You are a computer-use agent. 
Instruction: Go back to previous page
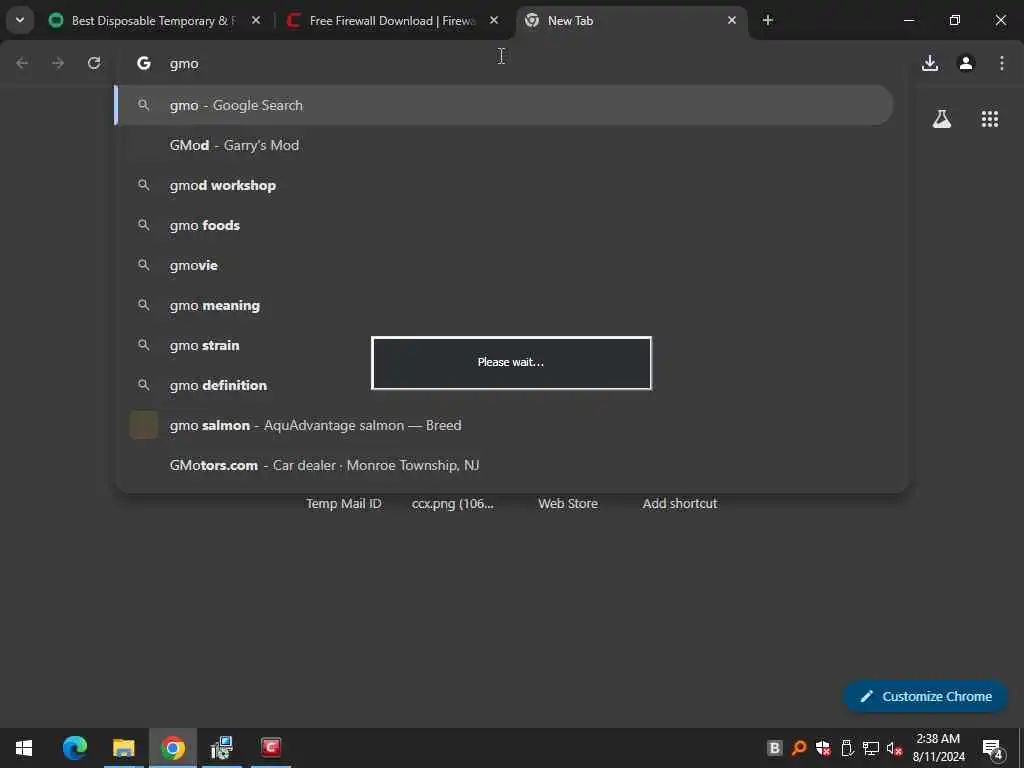[x=22, y=63]
